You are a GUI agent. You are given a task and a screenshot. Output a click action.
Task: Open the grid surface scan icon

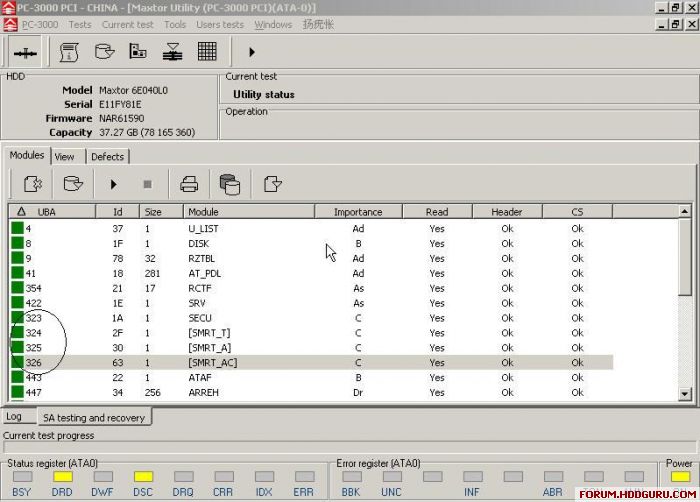pyautogui.click(x=207, y=51)
